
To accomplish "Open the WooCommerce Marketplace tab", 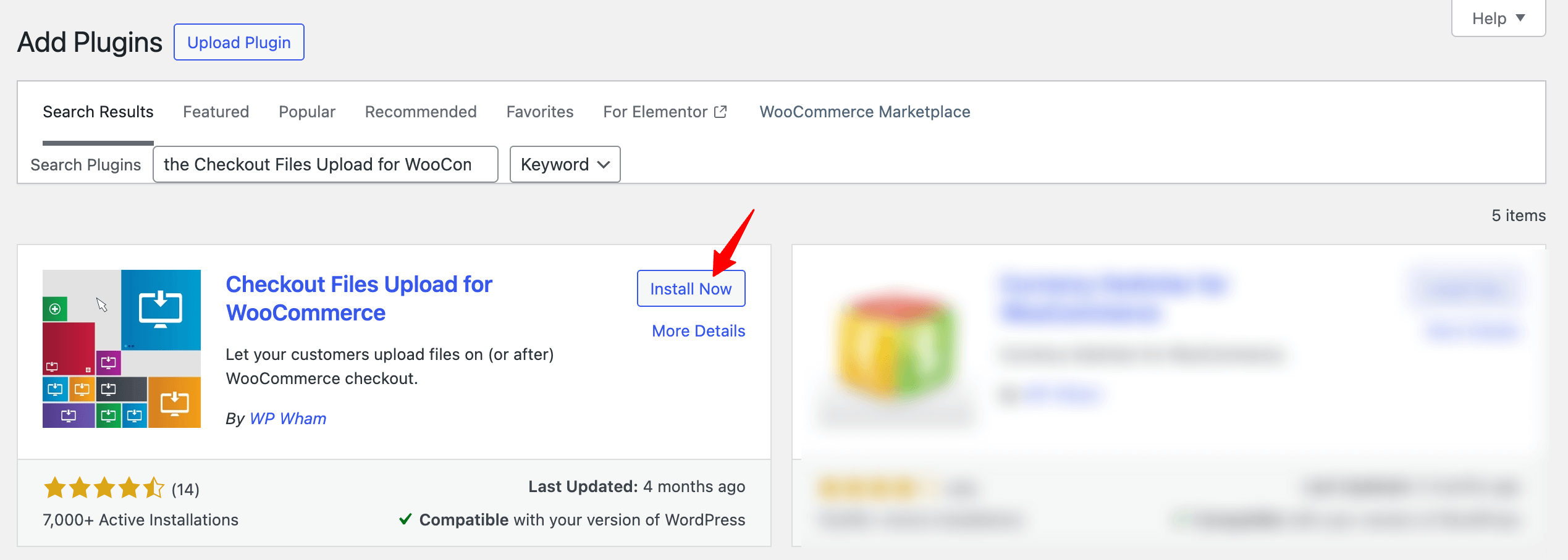I will point(864,112).
